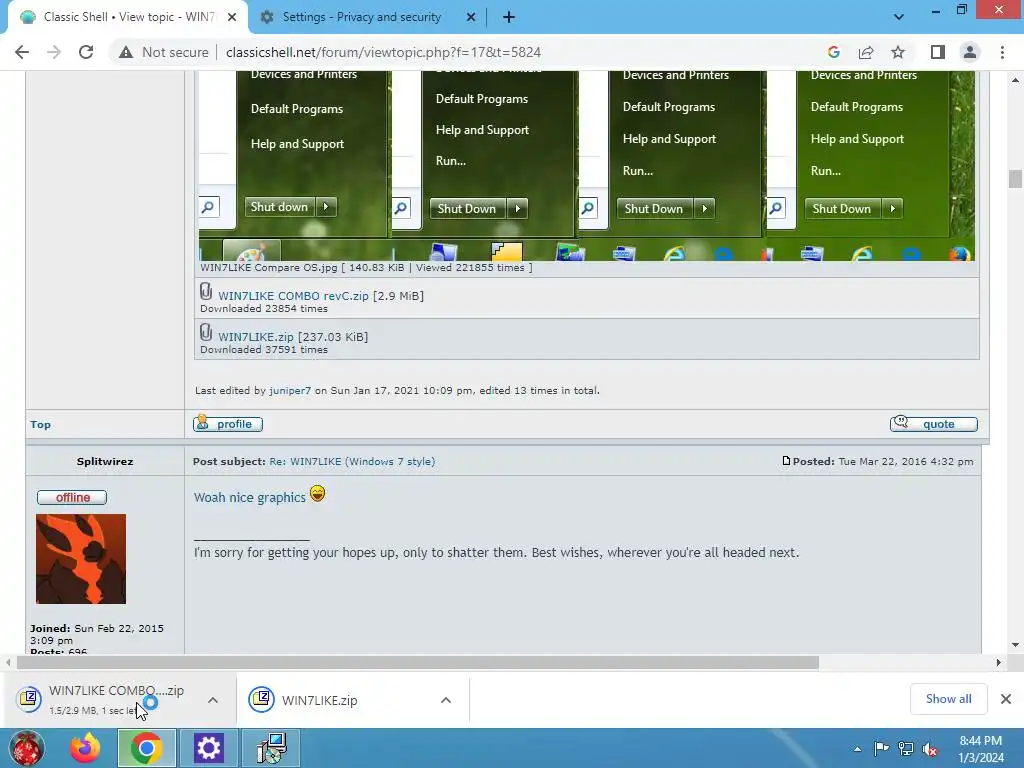Click the browser forward arrow
Image resolution: width=1024 pixels, height=768 pixels.
tap(54, 52)
